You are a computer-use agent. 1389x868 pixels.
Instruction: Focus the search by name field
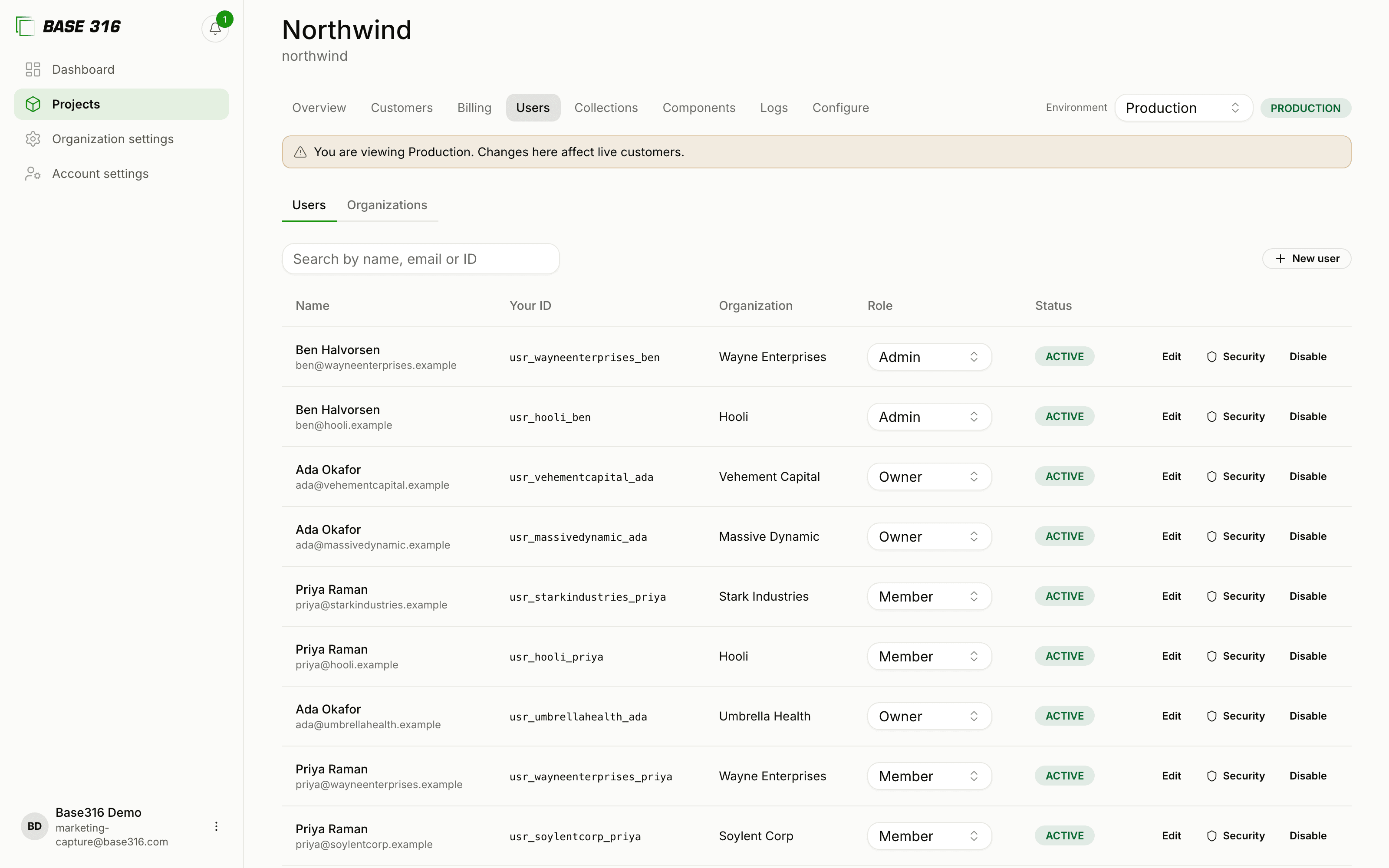point(421,259)
